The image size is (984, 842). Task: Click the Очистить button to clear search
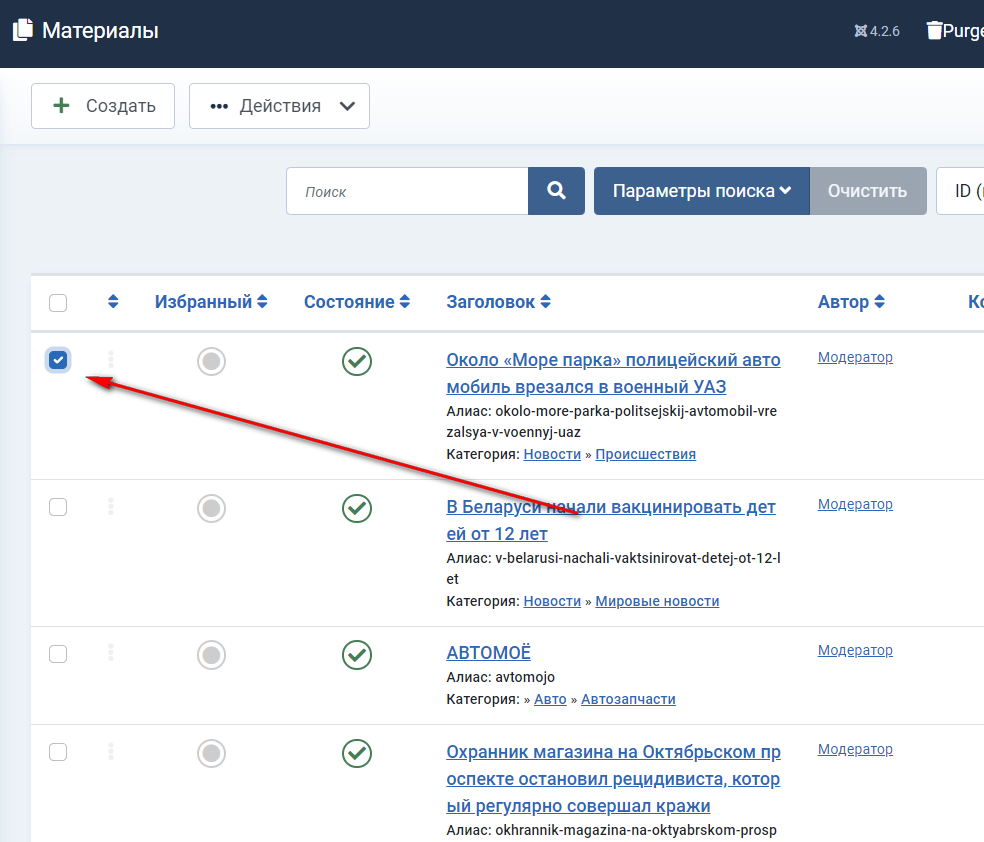tap(867, 191)
